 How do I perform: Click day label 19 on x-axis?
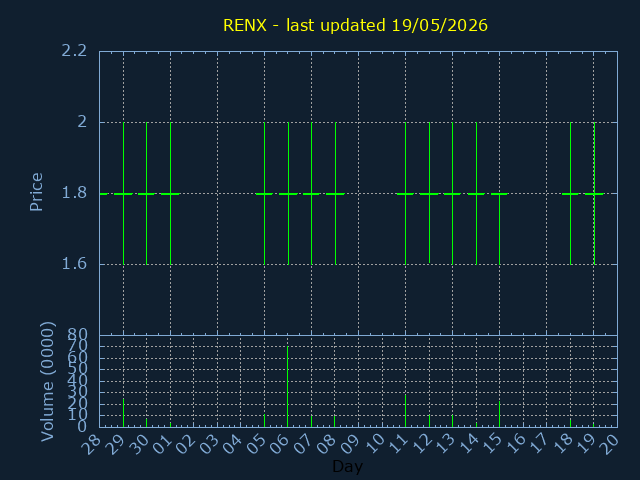585,444
